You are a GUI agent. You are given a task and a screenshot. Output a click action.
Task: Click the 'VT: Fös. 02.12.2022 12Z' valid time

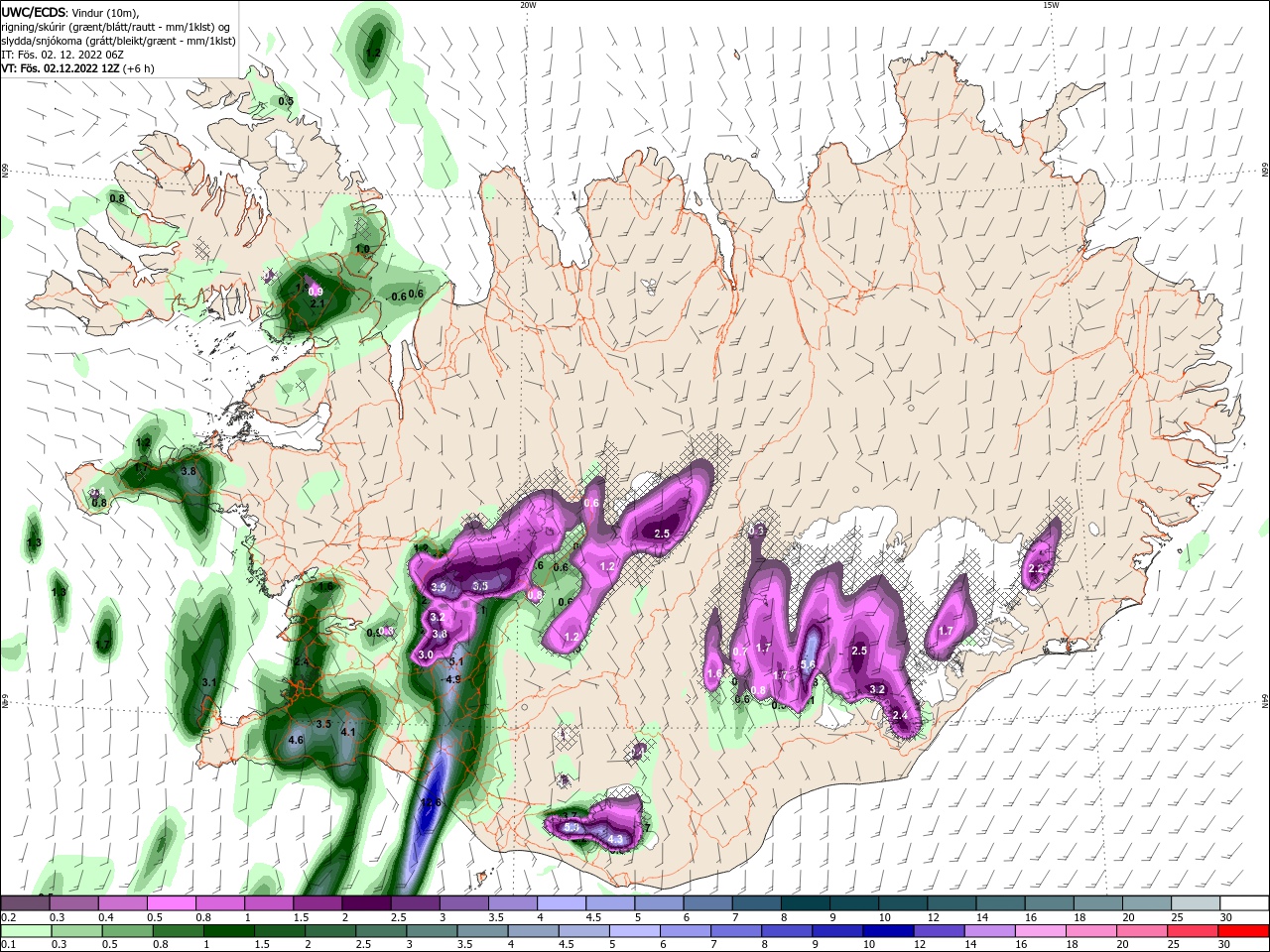(60, 68)
